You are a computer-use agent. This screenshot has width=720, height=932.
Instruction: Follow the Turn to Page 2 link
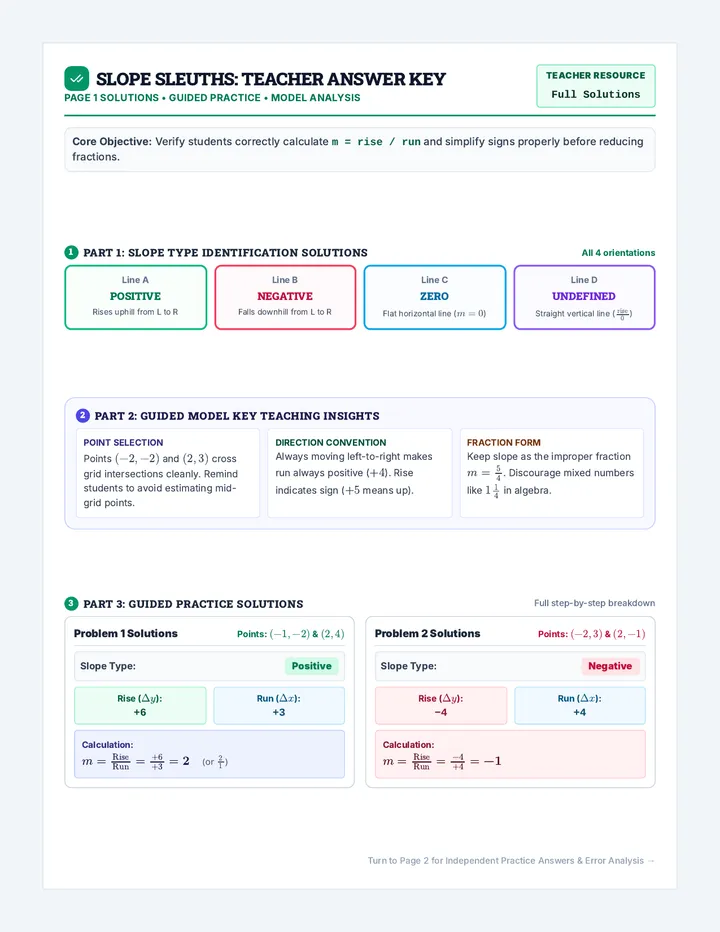(511, 861)
